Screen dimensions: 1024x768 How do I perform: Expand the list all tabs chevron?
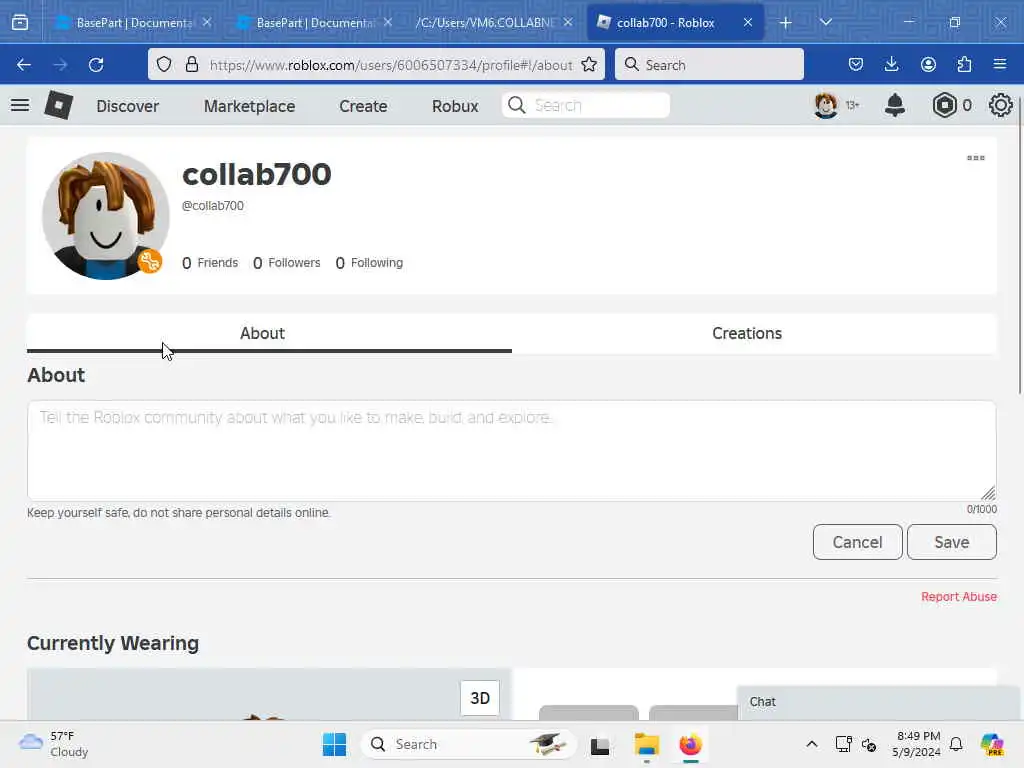(x=825, y=22)
